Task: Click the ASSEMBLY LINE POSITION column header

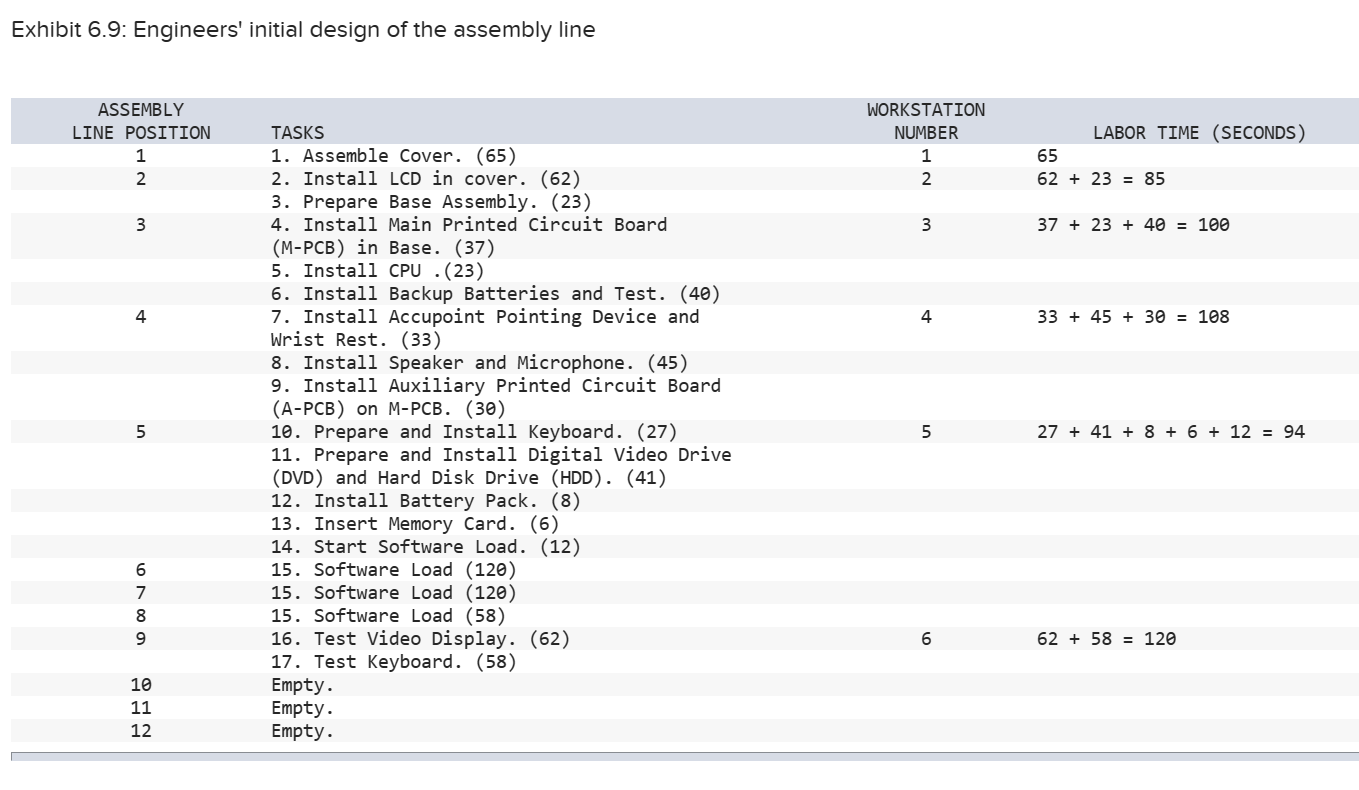Action: pos(141,121)
